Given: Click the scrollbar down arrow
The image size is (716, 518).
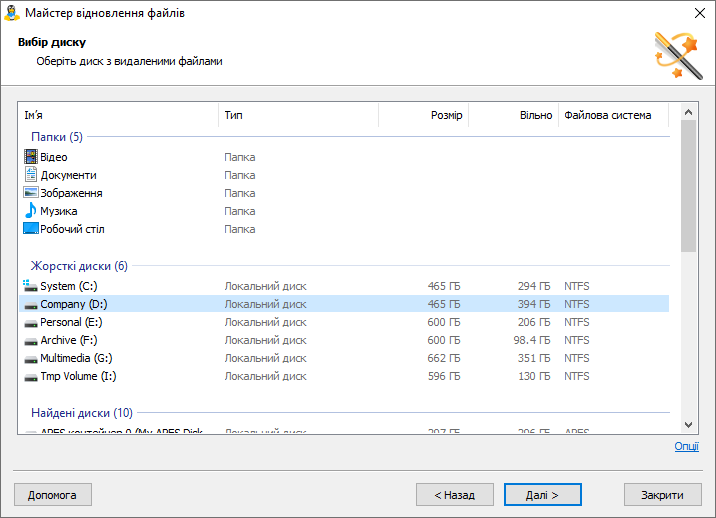Looking at the screenshot, I should (x=689, y=424).
